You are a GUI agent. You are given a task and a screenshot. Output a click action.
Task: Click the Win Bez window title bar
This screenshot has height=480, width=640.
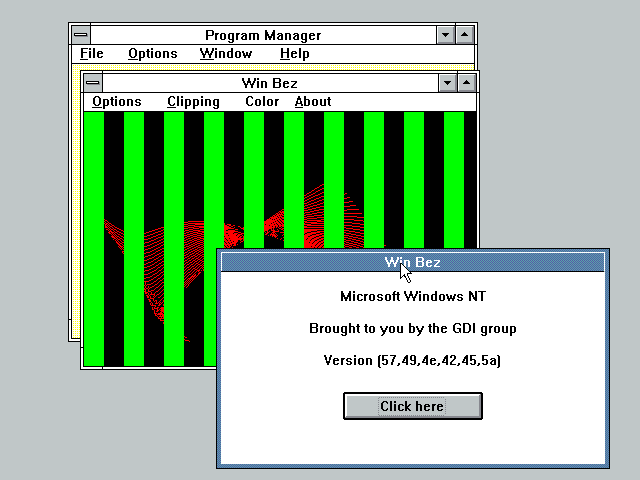click(x=270, y=83)
